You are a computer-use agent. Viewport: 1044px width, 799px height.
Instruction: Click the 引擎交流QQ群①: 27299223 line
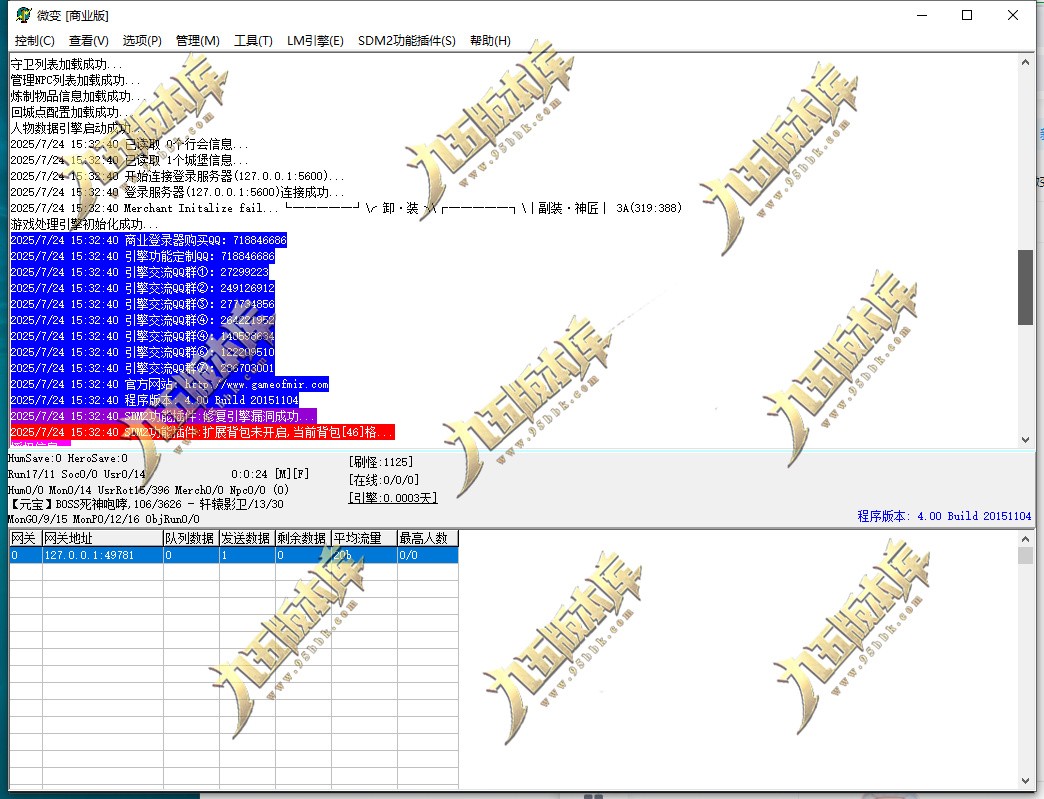pos(140,272)
